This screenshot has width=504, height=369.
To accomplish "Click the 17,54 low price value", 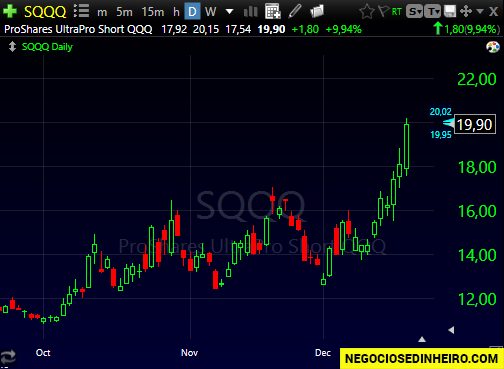I will tap(238, 29).
